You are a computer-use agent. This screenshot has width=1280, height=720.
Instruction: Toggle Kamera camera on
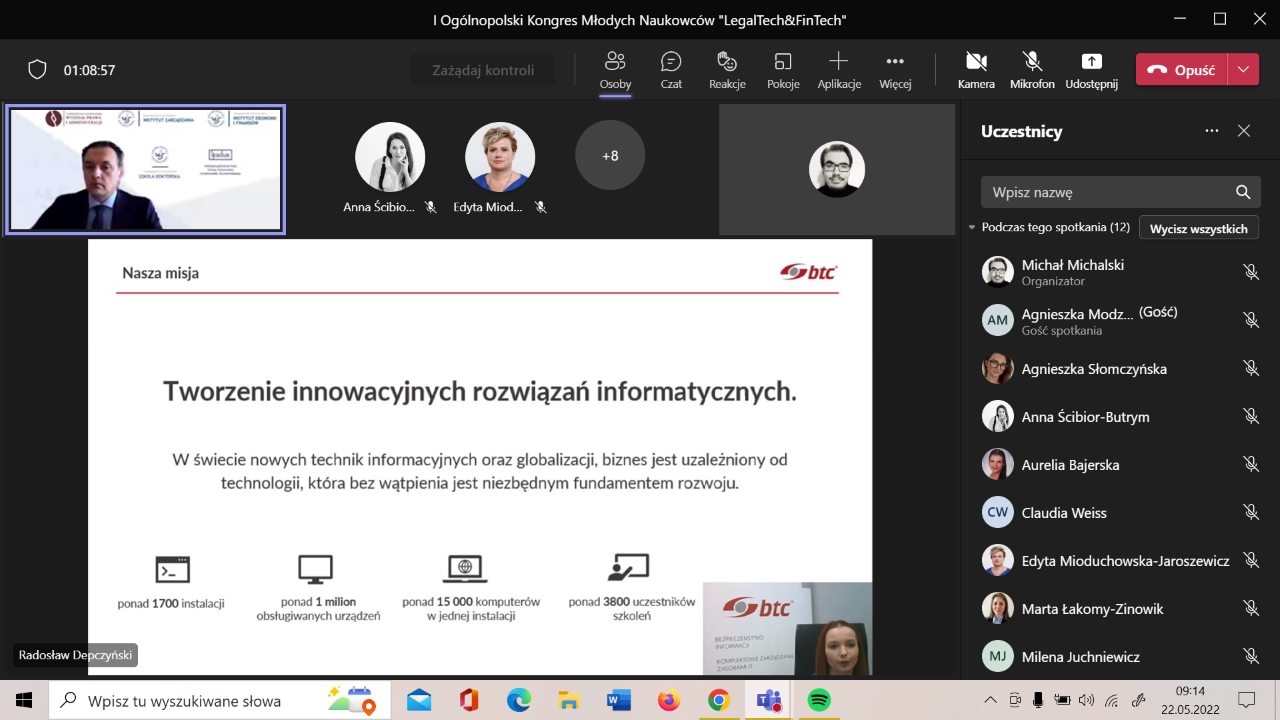click(x=976, y=70)
